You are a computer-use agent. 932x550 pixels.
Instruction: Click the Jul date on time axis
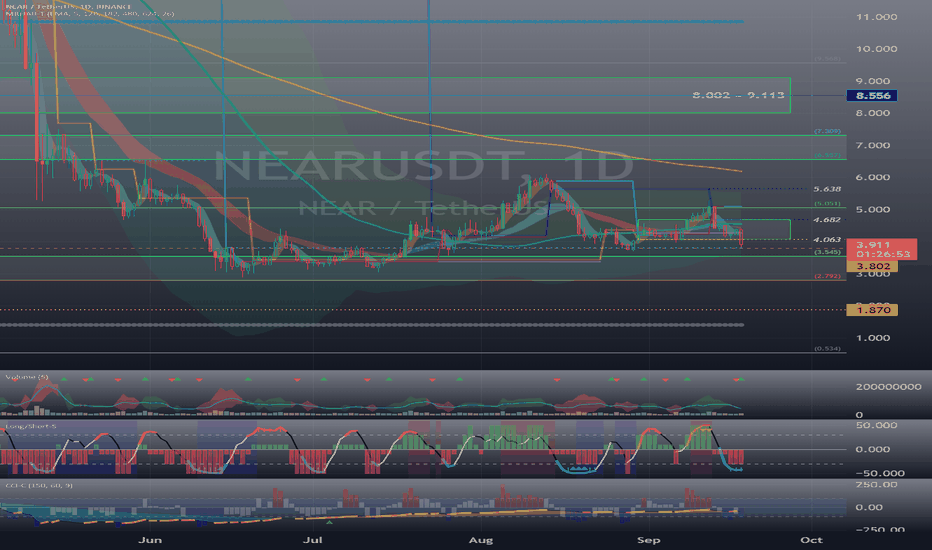pos(313,540)
